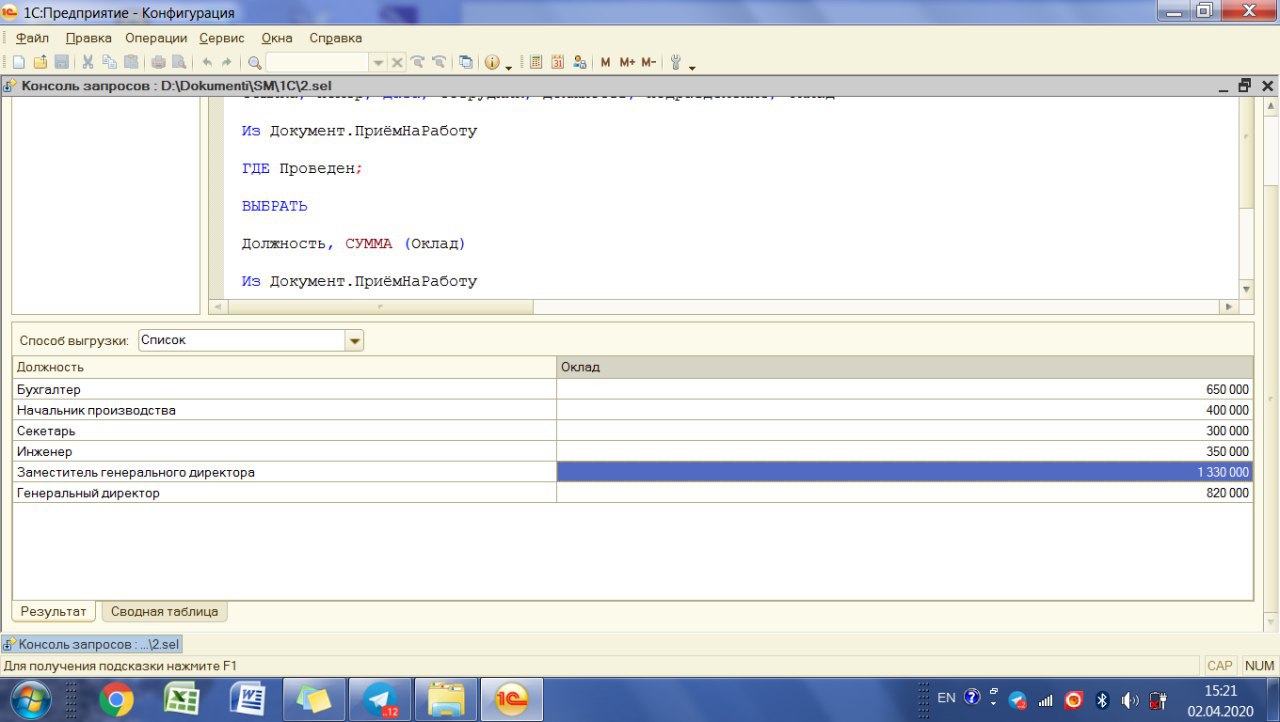Click the highlighted 1 330 000 salary cell
The image size is (1280, 722).
[904, 472]
